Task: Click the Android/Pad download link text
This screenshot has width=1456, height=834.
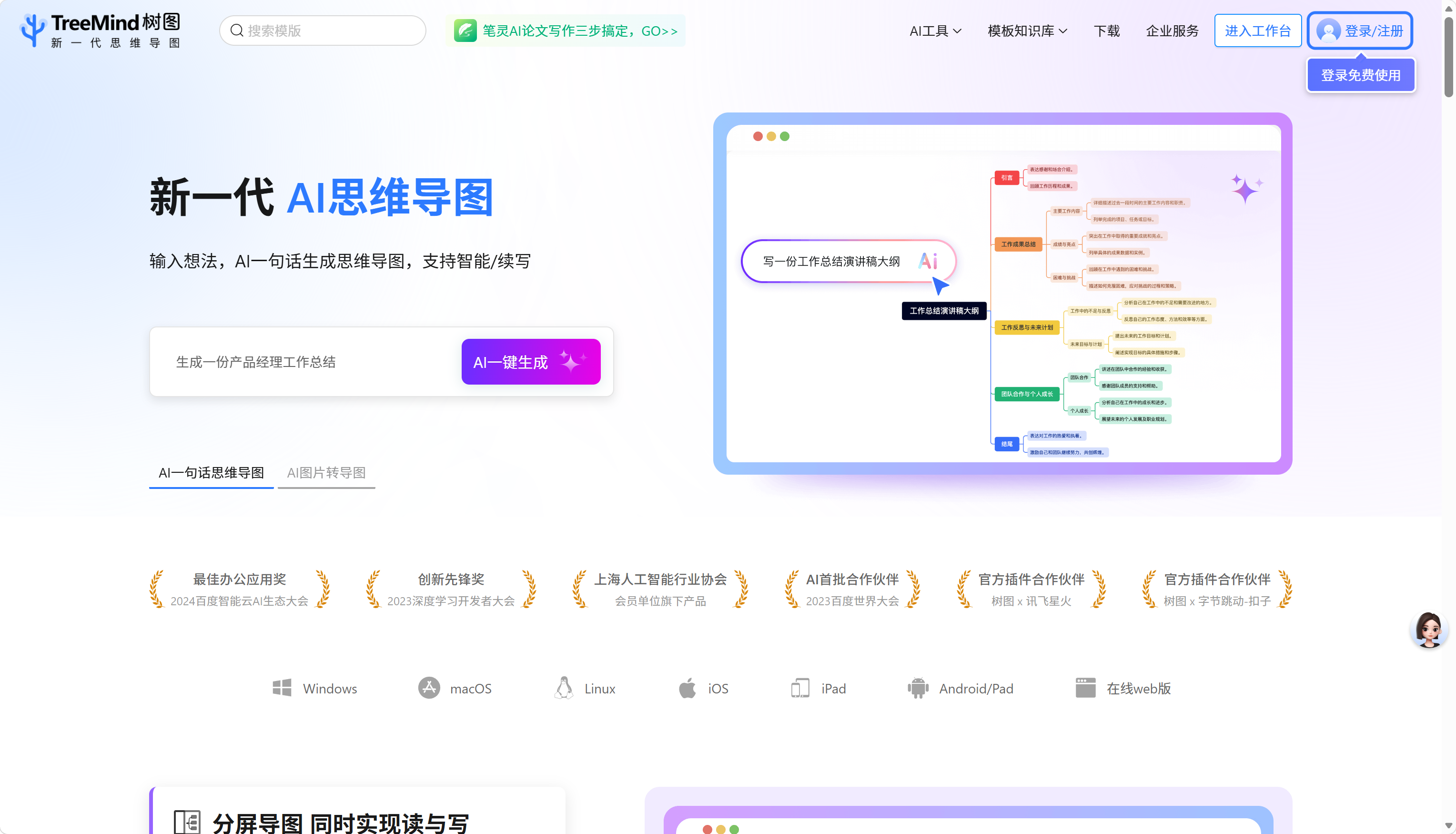Action: point(976,689)
